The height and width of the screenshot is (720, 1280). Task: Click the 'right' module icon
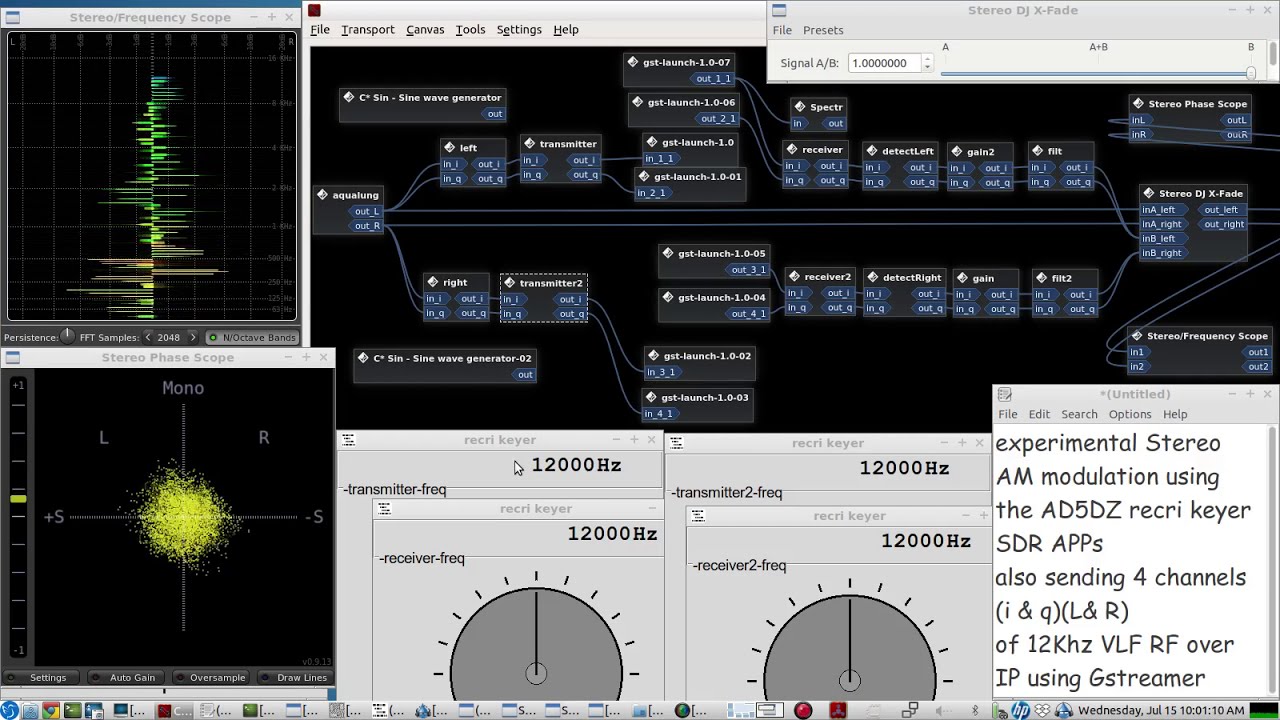433,282
